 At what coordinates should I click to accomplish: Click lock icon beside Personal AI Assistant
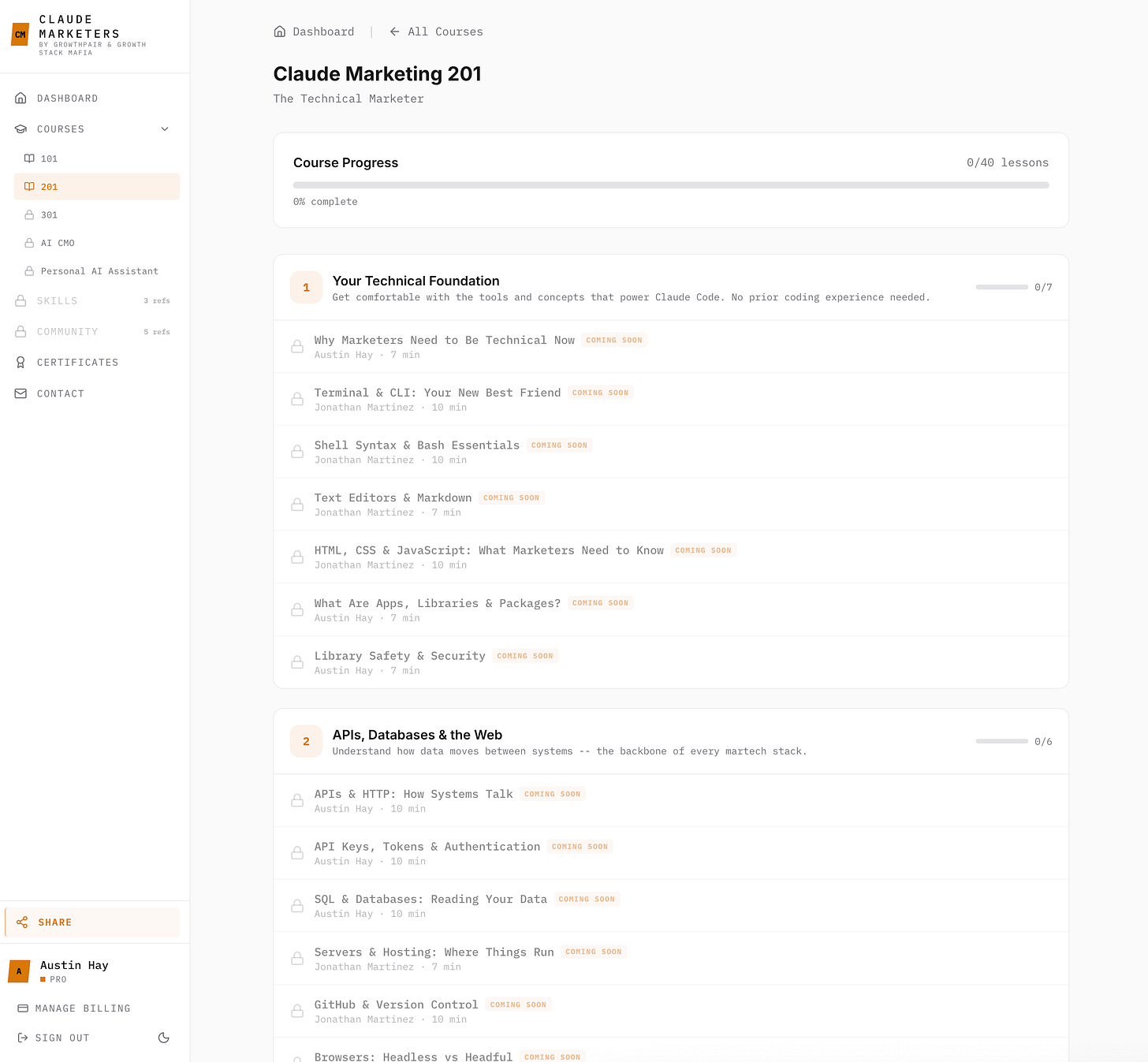(29, 271)
